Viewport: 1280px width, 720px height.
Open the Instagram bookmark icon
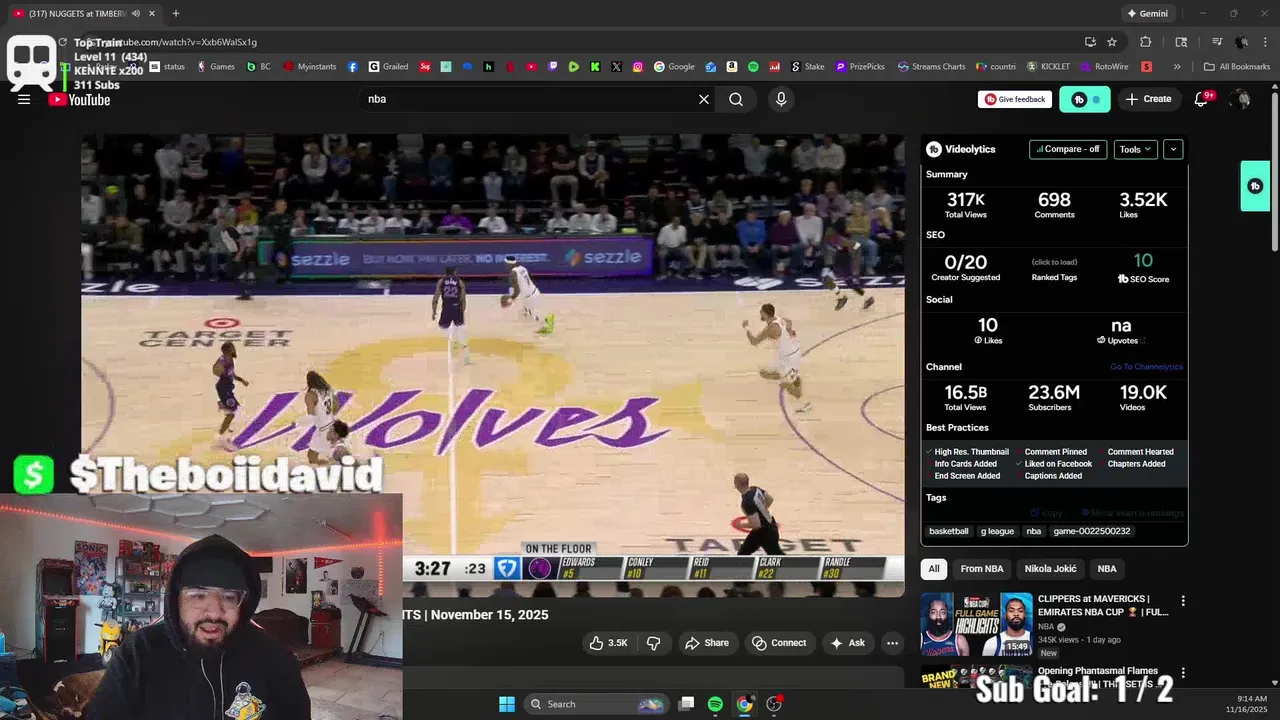pos(638,67)
